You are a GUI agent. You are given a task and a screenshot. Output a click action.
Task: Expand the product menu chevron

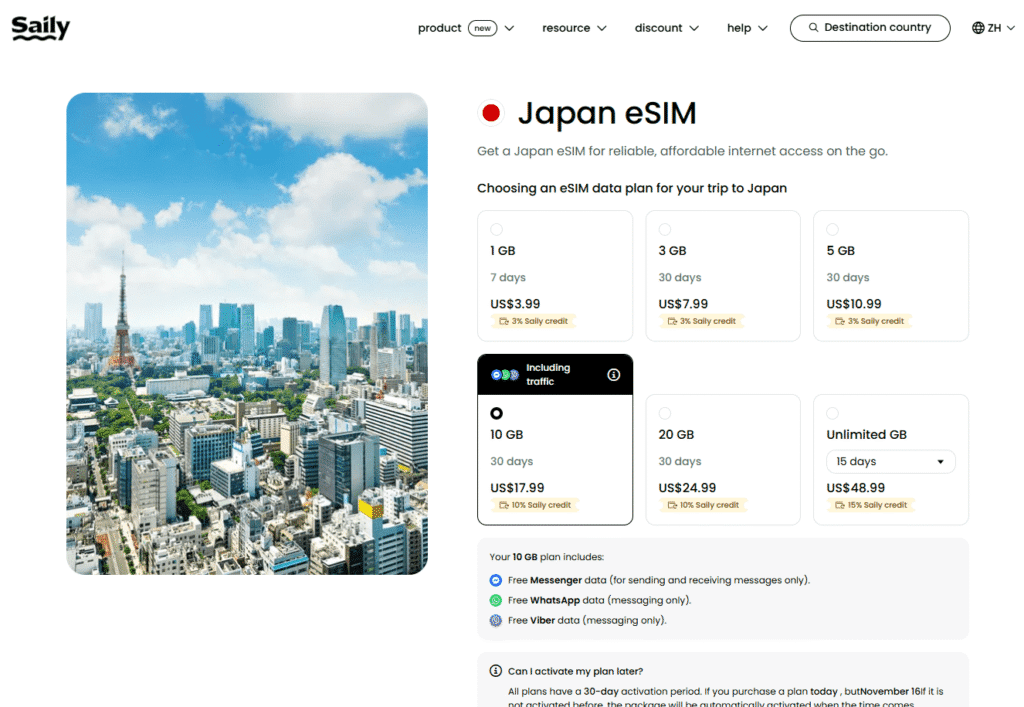pyautogui.click(x=509, y=28)
